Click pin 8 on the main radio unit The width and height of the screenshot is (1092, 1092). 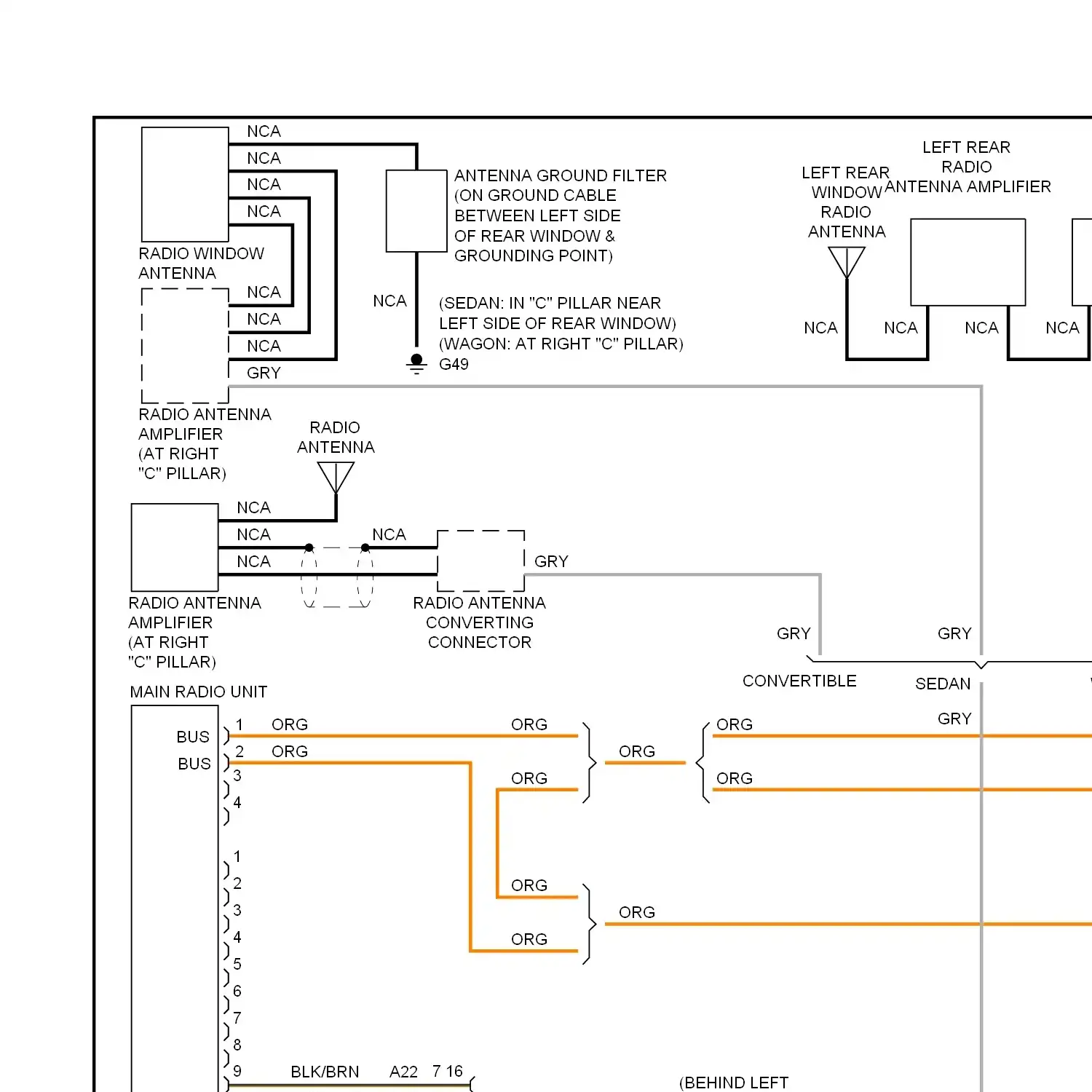[237, 1045]
